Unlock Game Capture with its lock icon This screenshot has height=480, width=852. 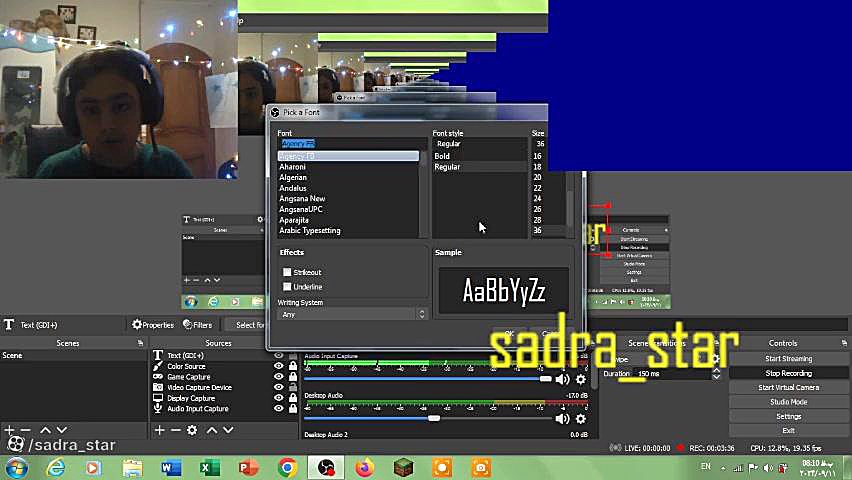click(x=293, y=376)
